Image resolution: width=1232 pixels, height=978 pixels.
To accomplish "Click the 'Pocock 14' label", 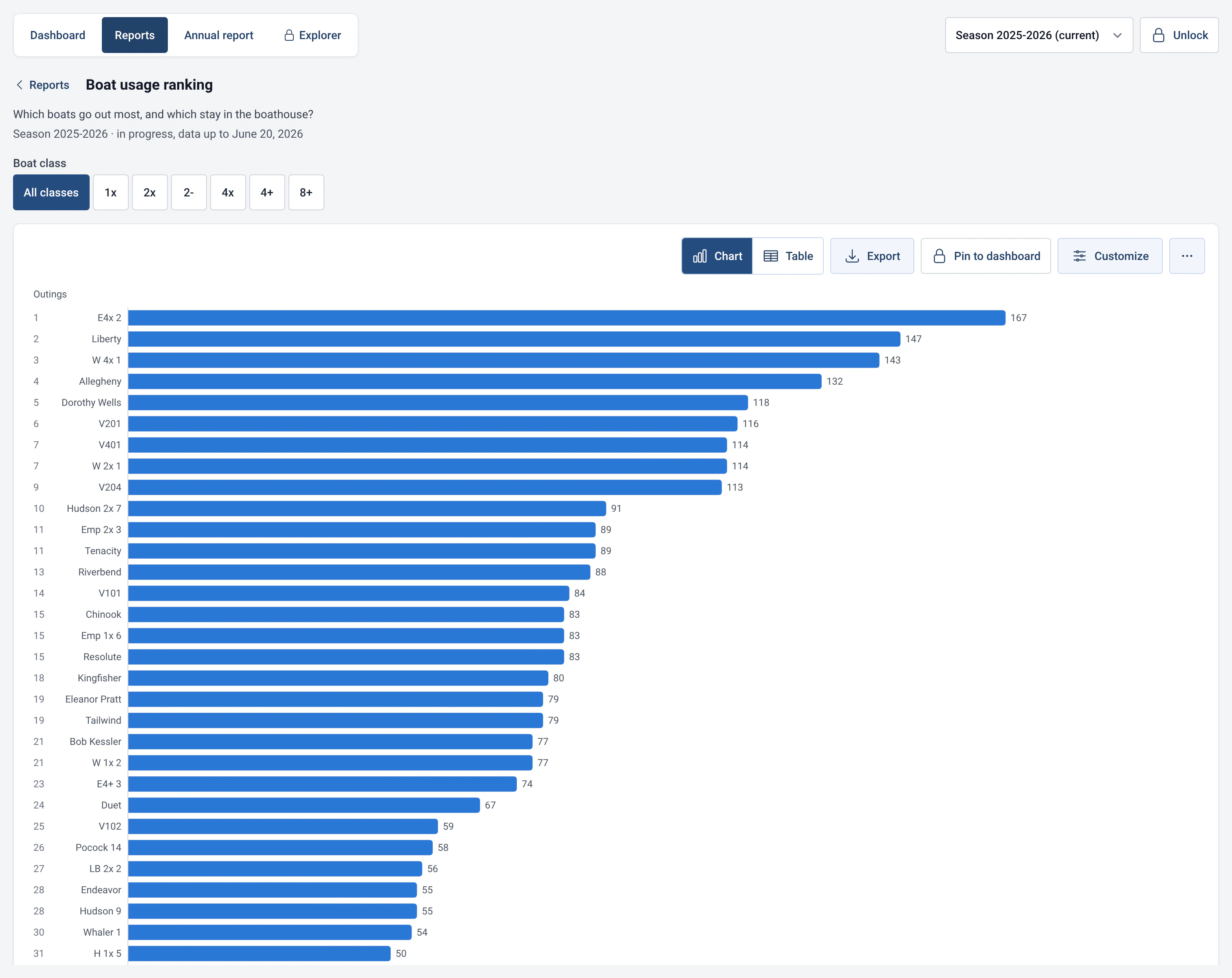I will 98,847.
